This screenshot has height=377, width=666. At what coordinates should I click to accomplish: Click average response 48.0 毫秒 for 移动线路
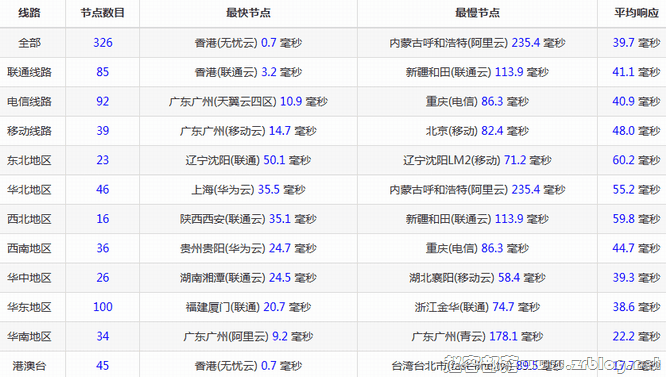(636, 131)
